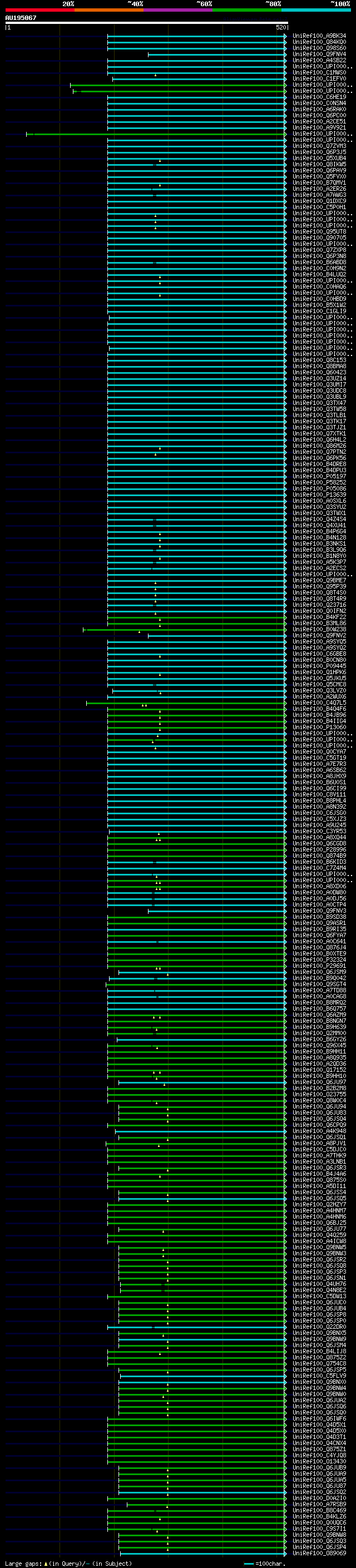
Task: Select the UniRef100_Q4D3T1 label
Action: 319,1437
